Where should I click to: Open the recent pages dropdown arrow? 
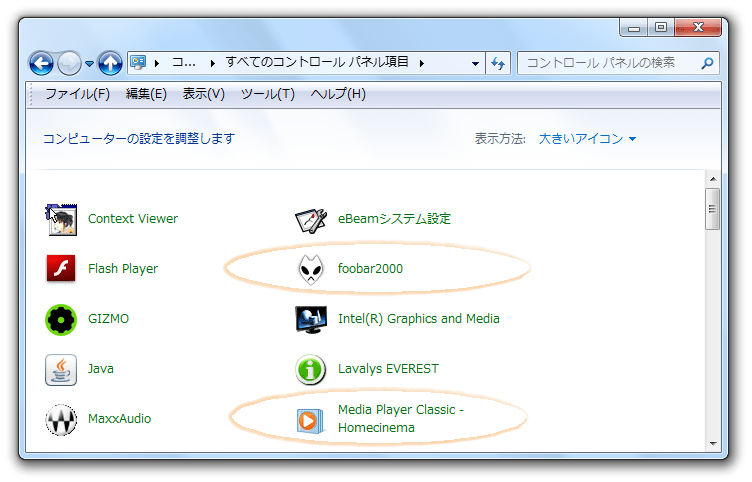point(89,63)
